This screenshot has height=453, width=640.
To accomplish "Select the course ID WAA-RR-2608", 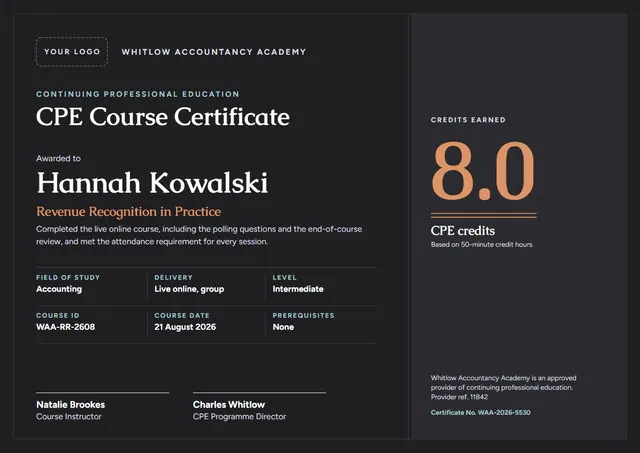I will click(65, 327).
